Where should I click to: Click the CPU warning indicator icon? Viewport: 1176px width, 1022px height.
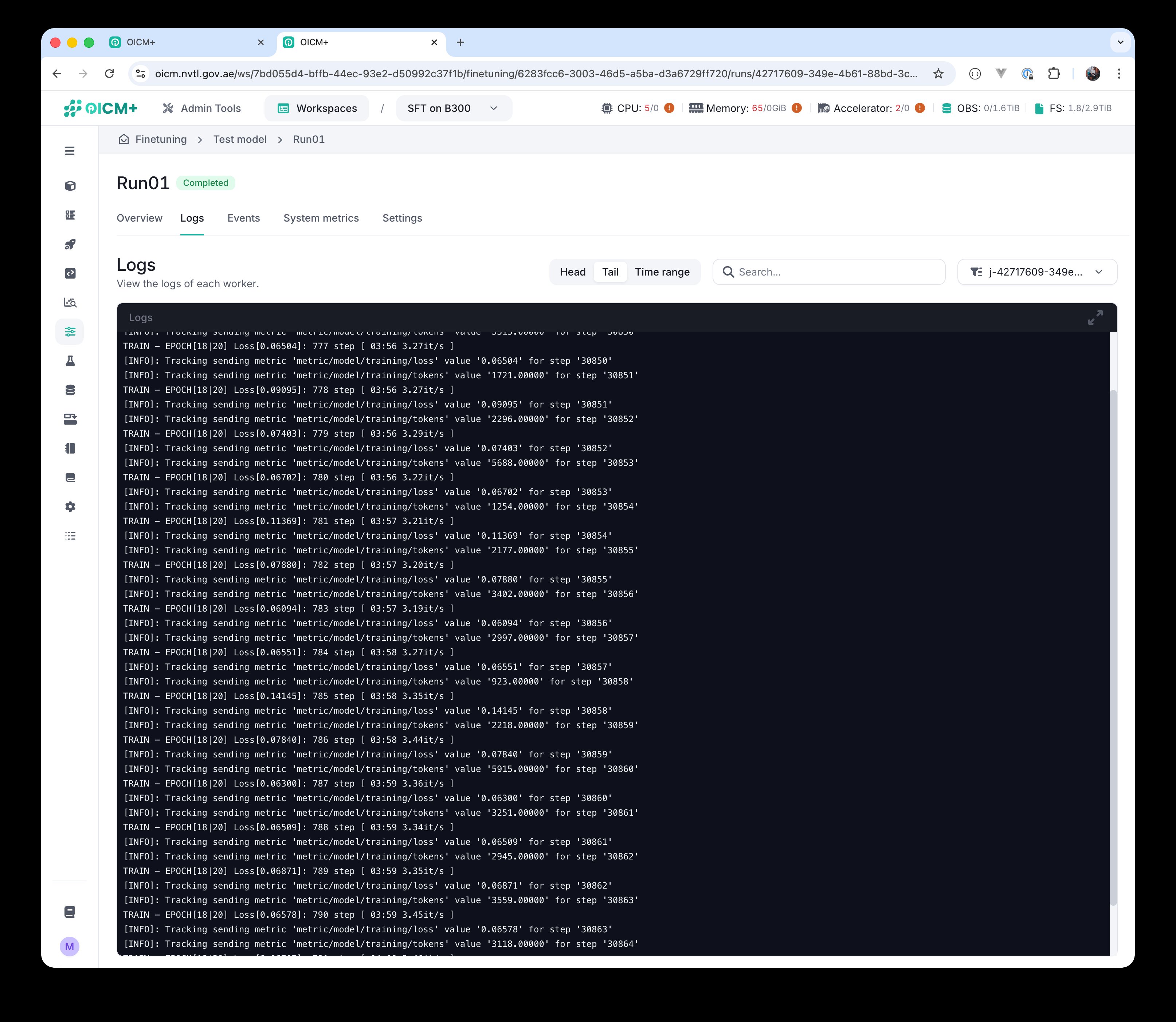click(669, 108)
